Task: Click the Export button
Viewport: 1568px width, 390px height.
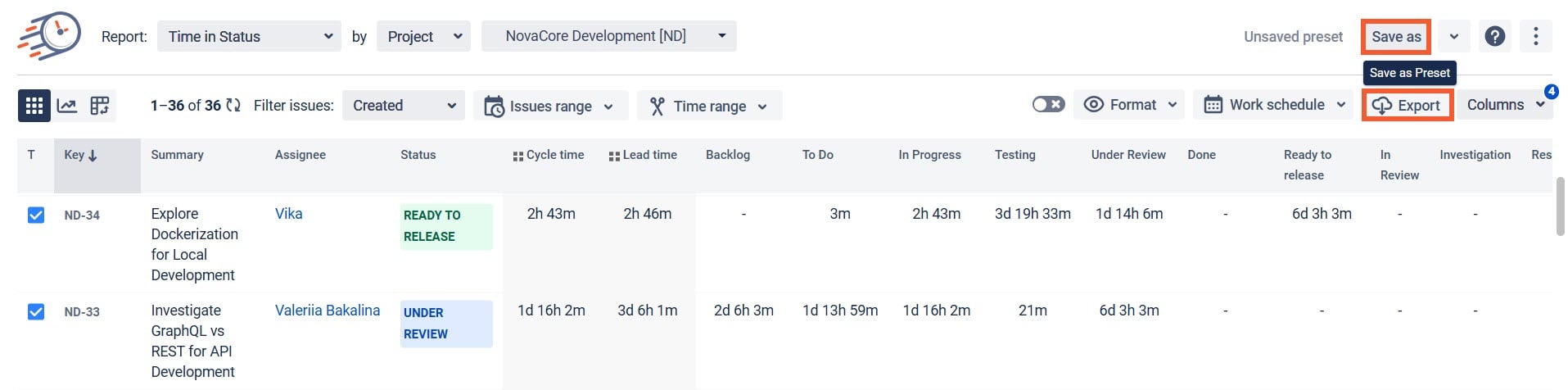Action: tap(1407, 106)
